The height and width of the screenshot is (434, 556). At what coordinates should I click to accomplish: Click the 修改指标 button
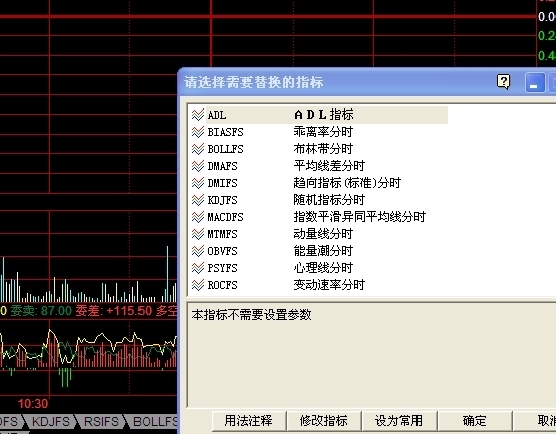tap(324, 421)
